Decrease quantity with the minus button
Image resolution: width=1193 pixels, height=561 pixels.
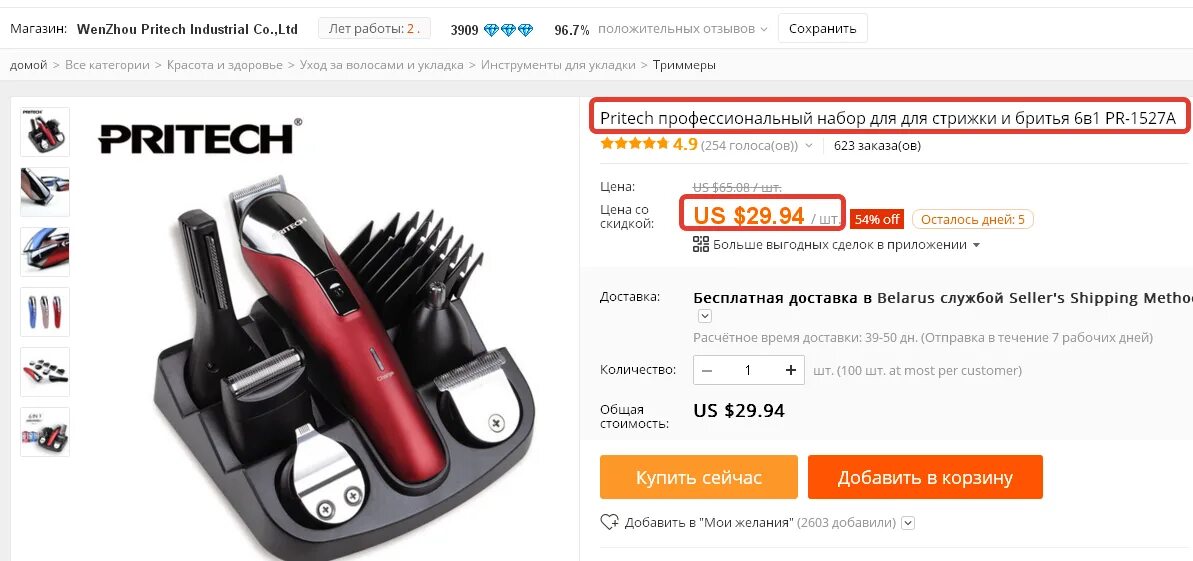pyautogui.click(x=707, y=370)
